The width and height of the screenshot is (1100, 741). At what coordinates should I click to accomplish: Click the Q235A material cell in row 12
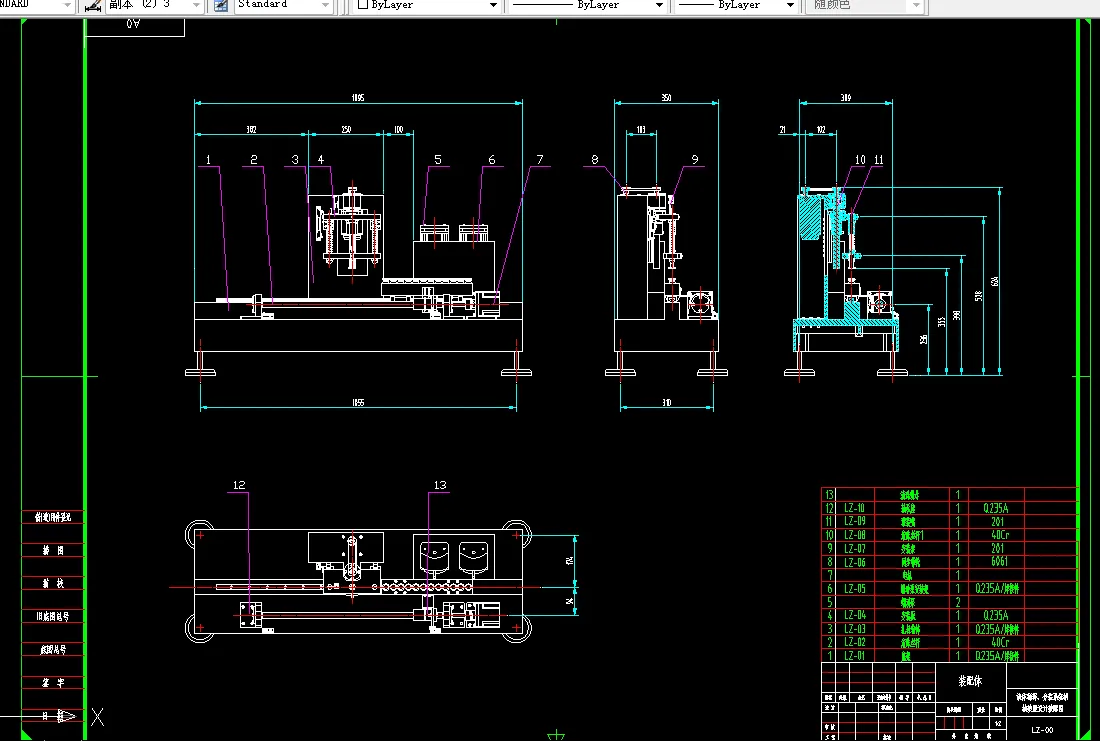(x=996, y=508)
